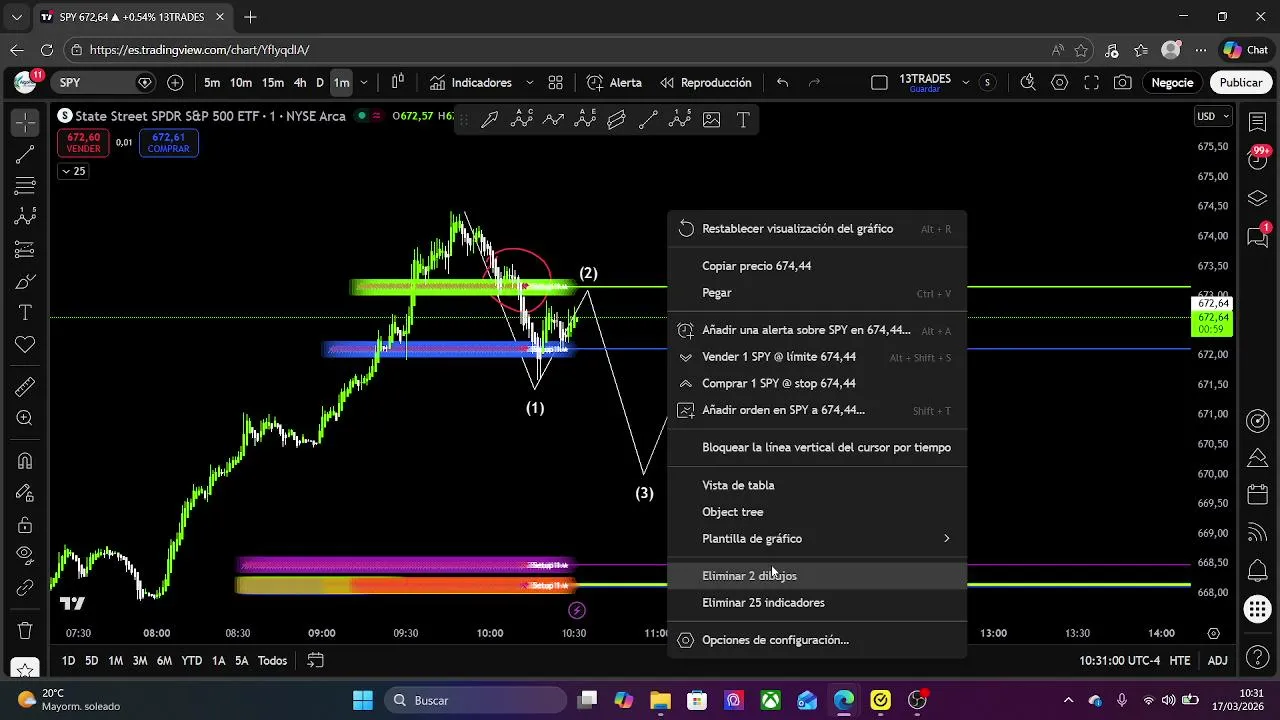The width and height of the screenshot is (1280, 720).
Task: Select the ruler measure tool
Action: pos(25,387)
